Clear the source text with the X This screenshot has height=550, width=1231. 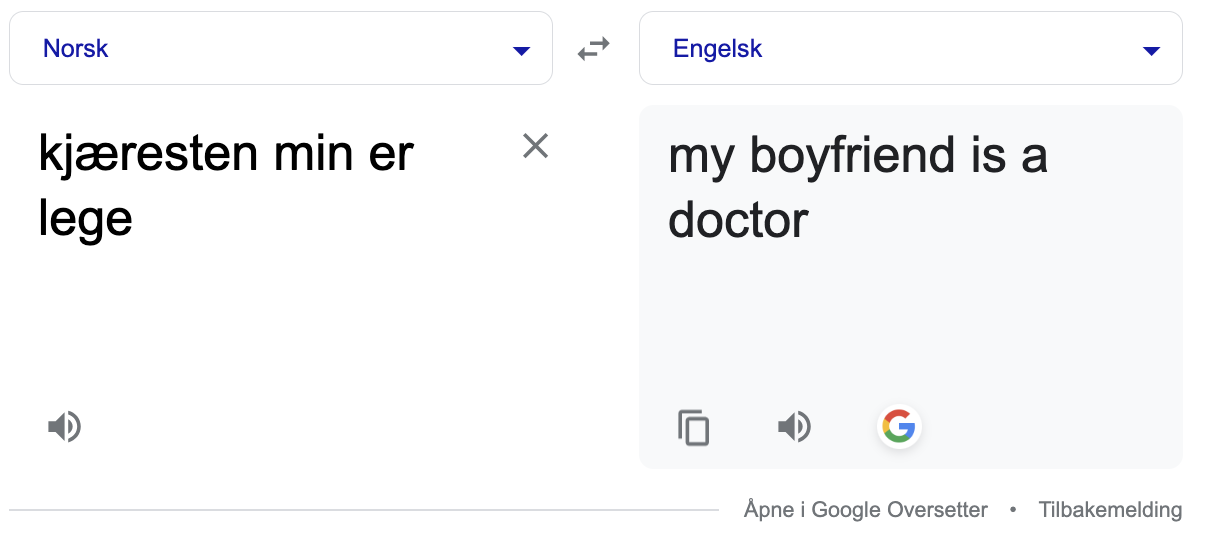coord(536,146)
